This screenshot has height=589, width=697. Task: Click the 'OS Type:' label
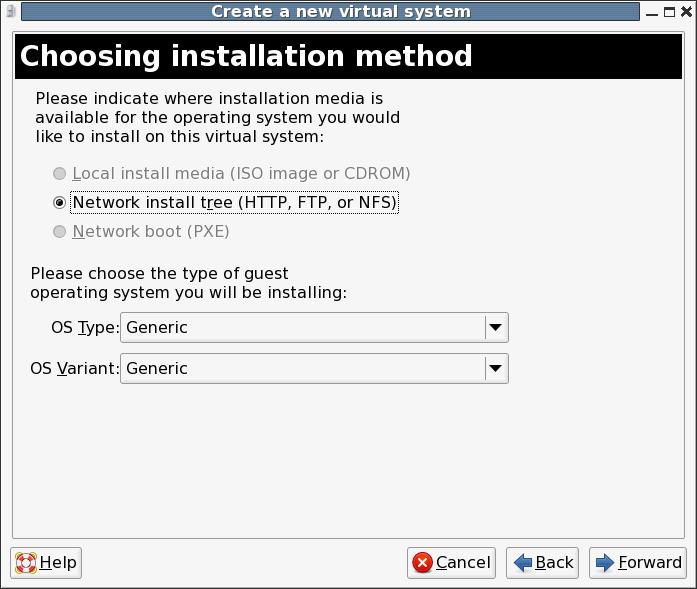click(85, 328)
